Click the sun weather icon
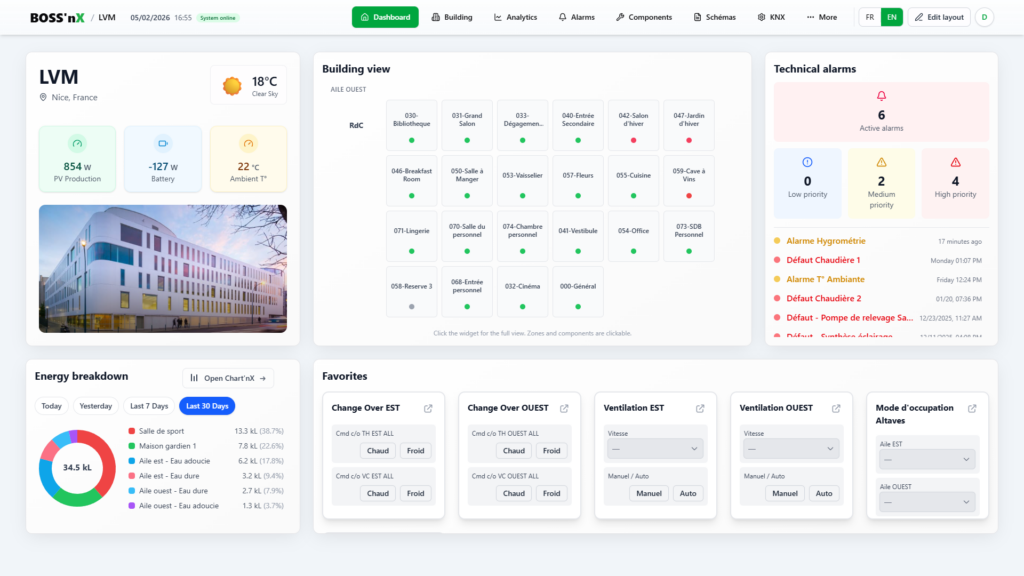Viewport: 1024px width, 576px height. coord(232,86)
